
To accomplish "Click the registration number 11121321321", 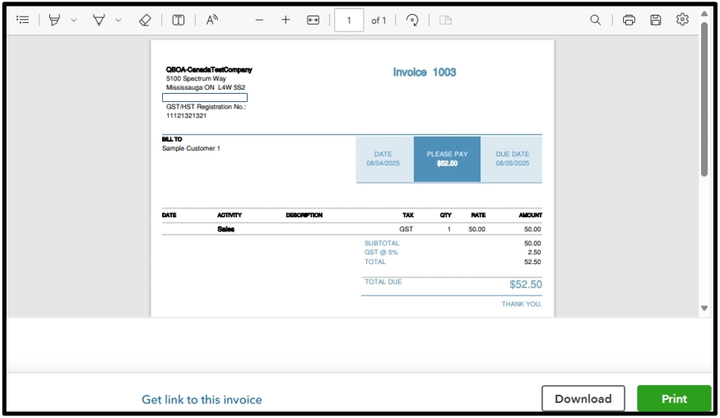I will click(x=186, y=116).
